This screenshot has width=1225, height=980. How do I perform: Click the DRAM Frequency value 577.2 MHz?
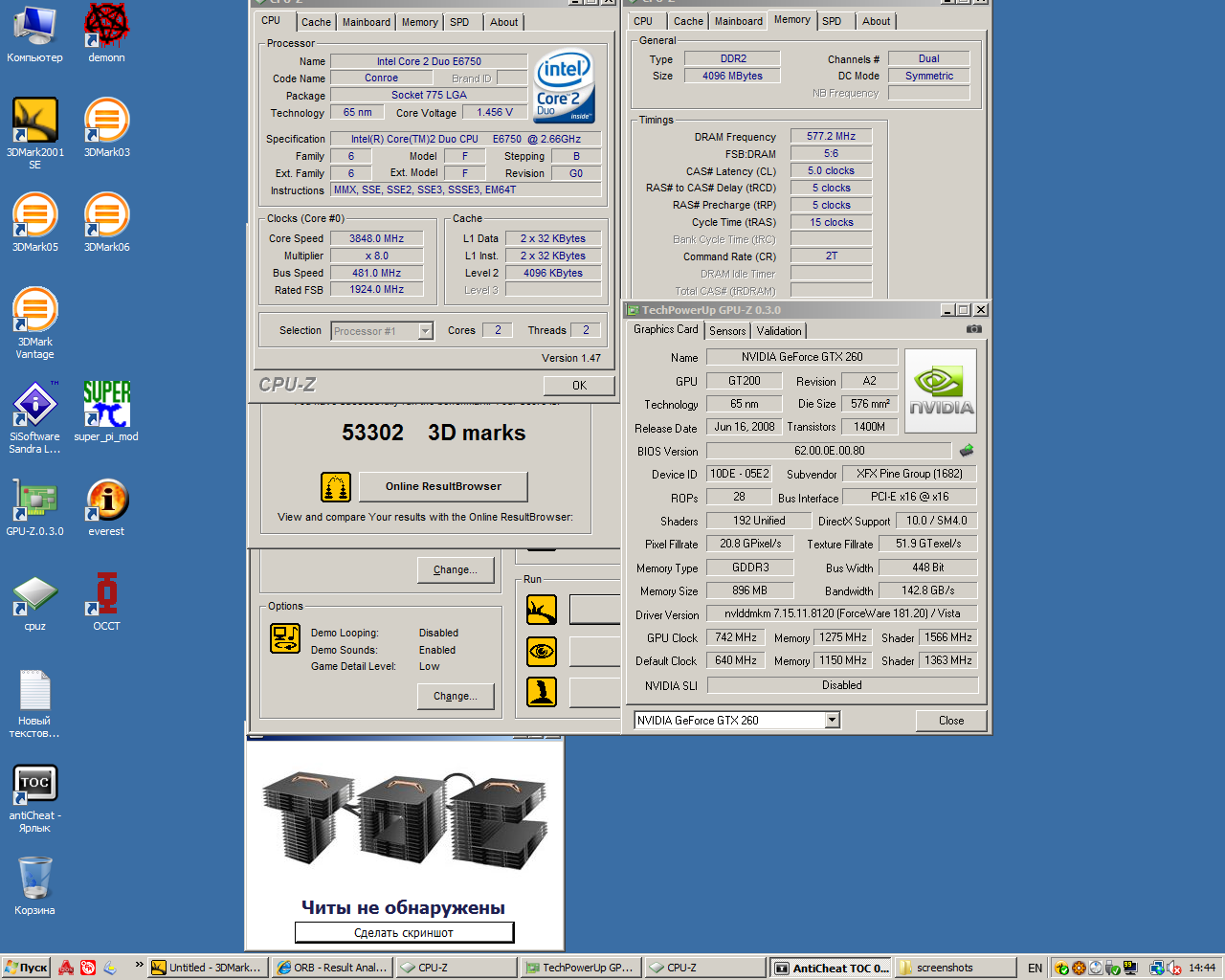click(x=831, y=136)
